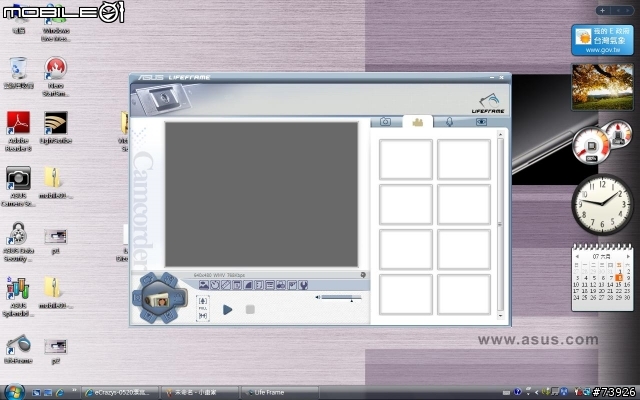This screenshot has height=400, width=640.
Task: Click the thumbnail list scroll up arrow
Action: point(500,134)
